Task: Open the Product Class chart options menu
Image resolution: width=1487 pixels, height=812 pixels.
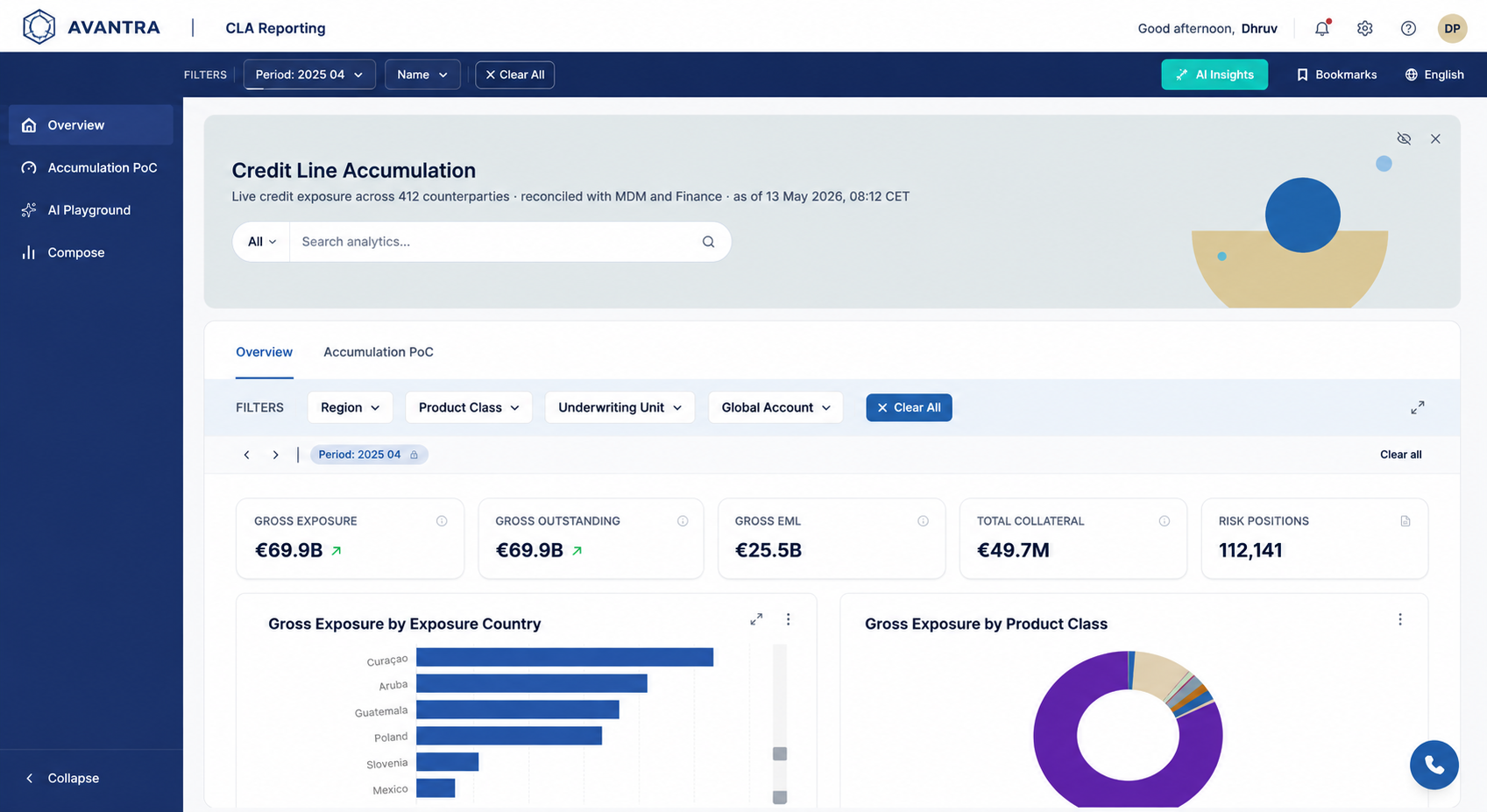Action: 1399,619
